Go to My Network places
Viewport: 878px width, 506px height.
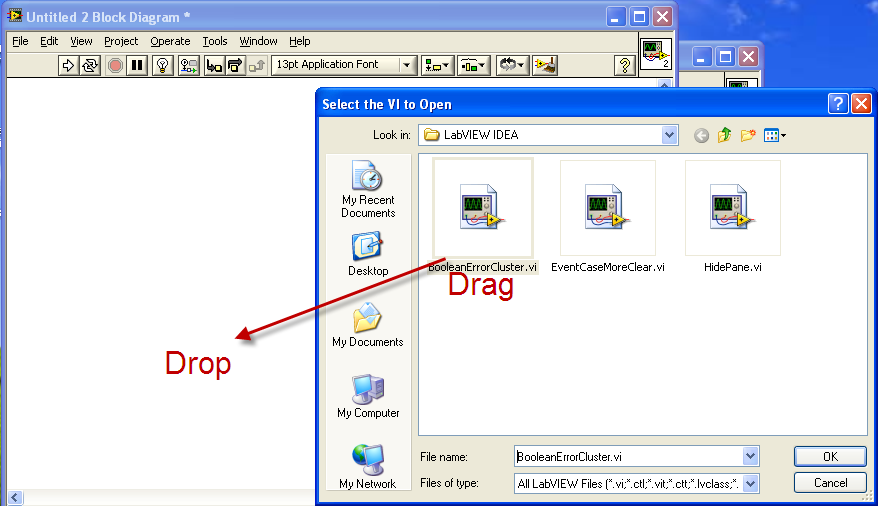pyautogui.click(x=367, y=467)
